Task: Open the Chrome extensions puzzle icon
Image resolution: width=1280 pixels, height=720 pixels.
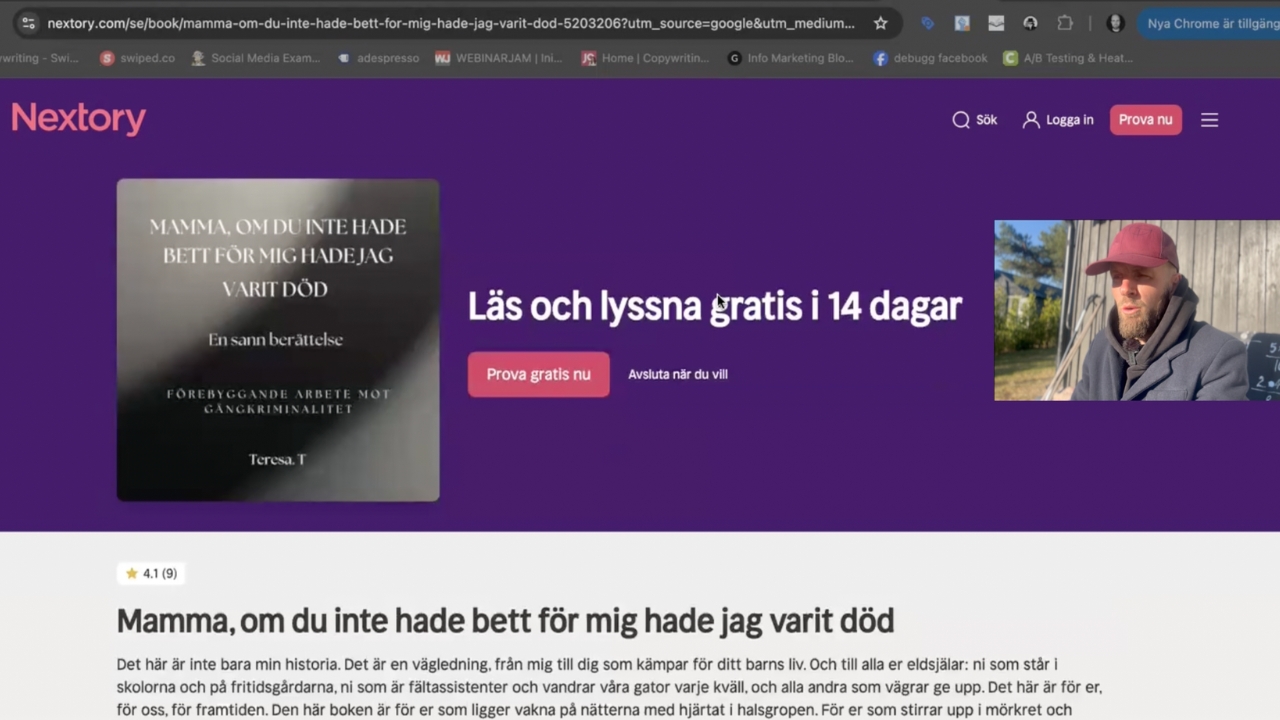Action: (x=1064, y=23)
